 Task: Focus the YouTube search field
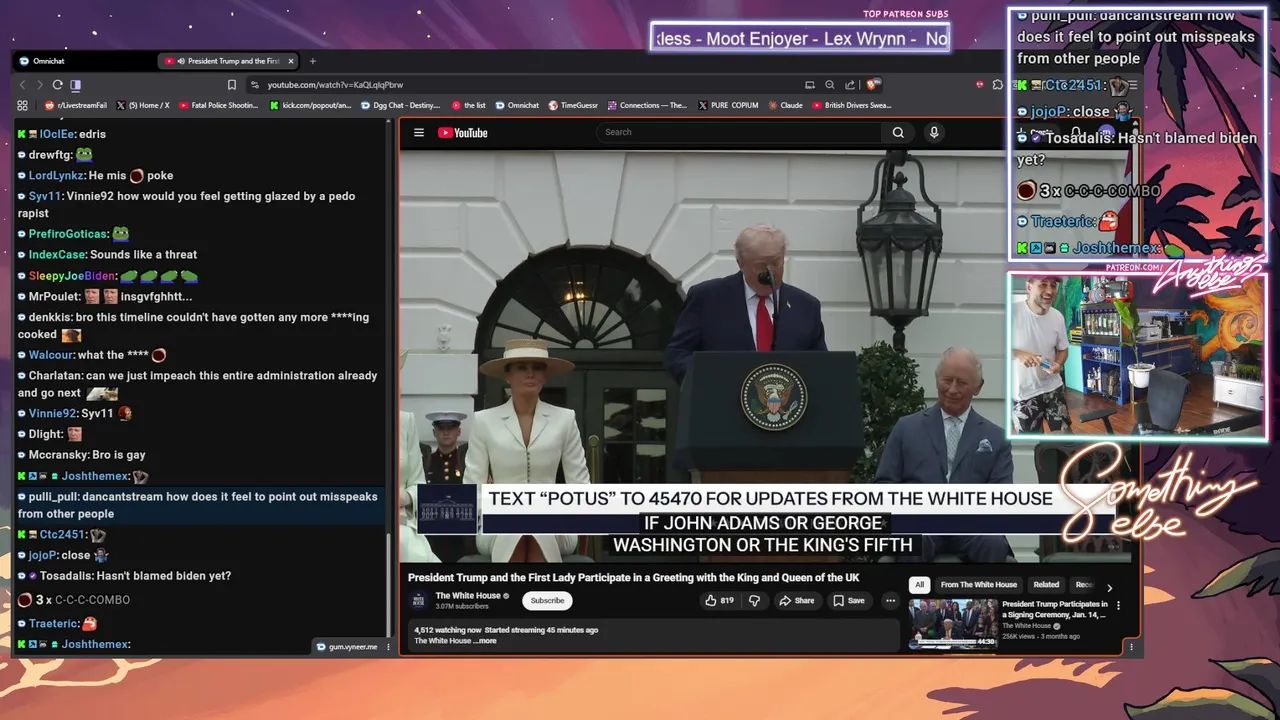[738, 132]
